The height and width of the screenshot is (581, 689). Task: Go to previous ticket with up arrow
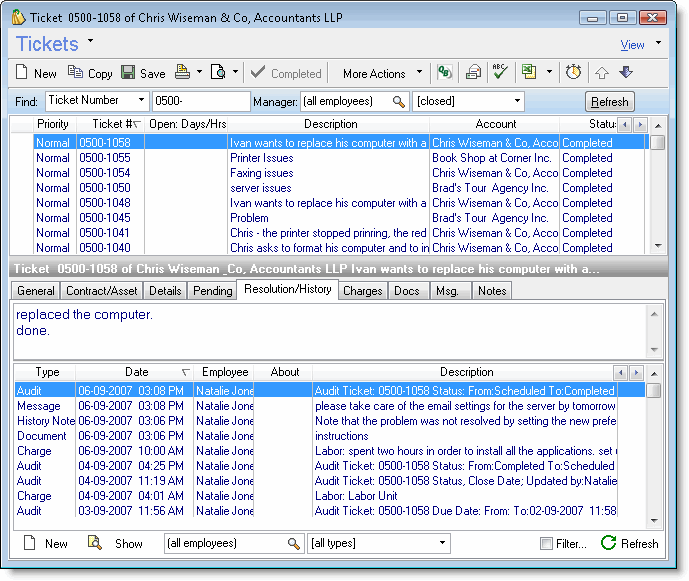(x=601, y=73)
